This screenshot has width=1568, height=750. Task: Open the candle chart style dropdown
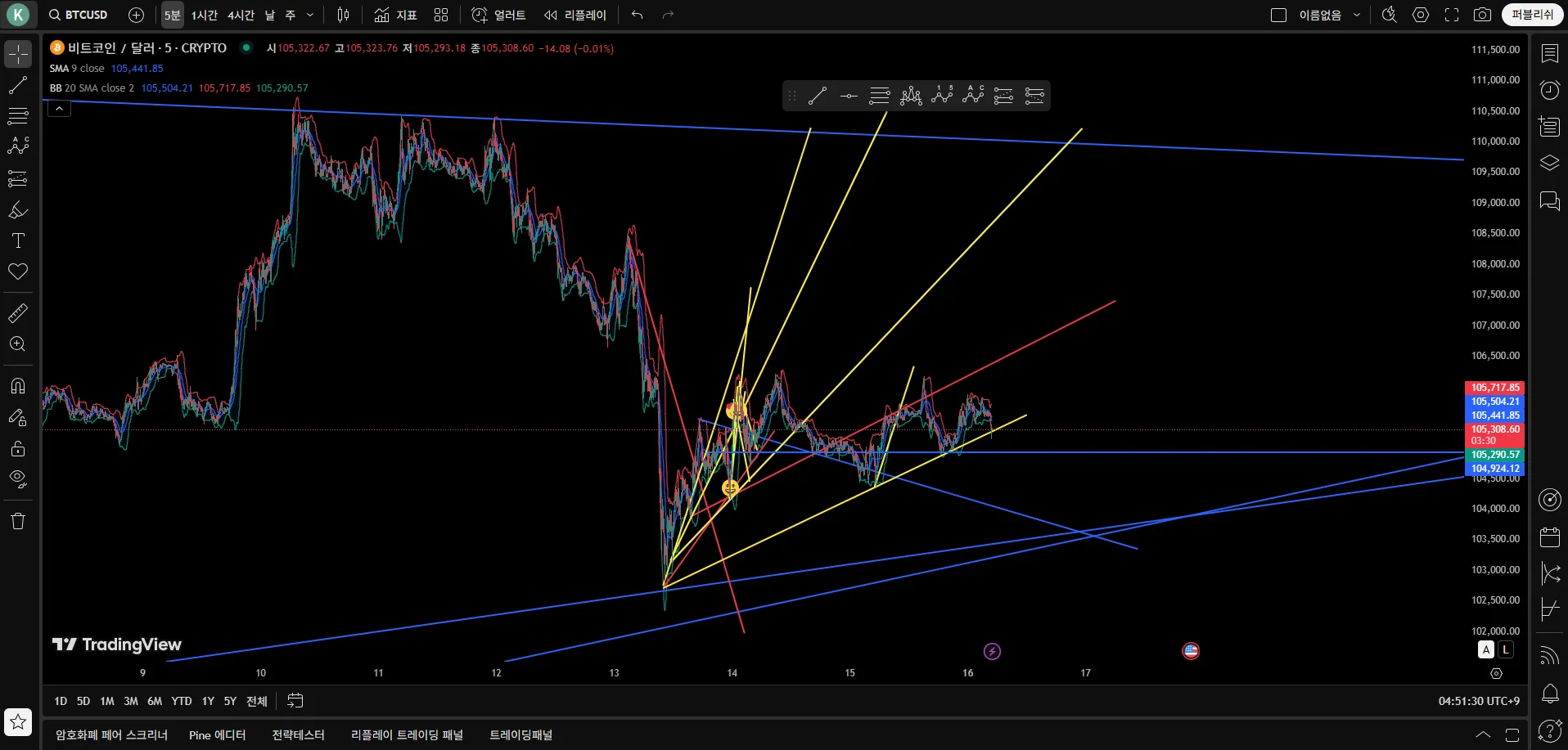click(x=344, y=15)
